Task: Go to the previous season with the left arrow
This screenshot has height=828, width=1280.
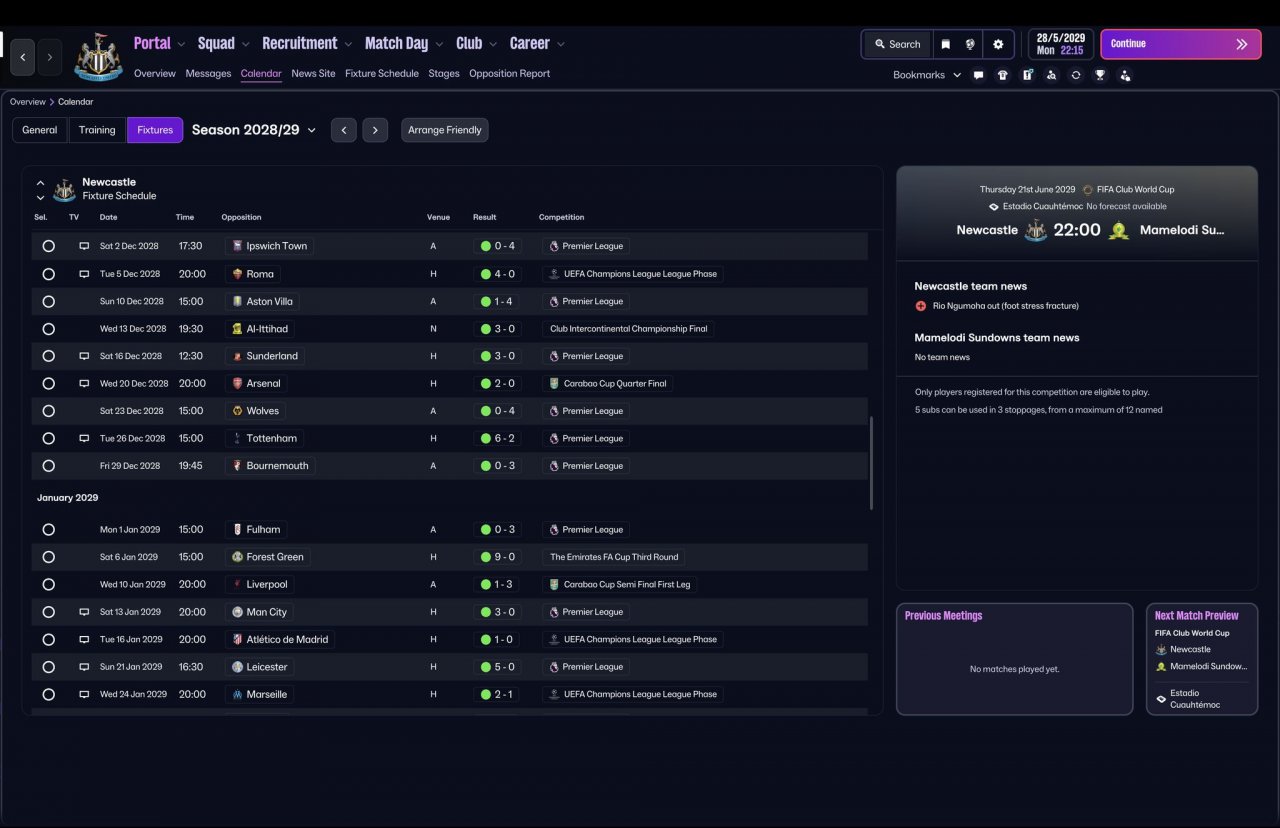Action: pos(344,130)
